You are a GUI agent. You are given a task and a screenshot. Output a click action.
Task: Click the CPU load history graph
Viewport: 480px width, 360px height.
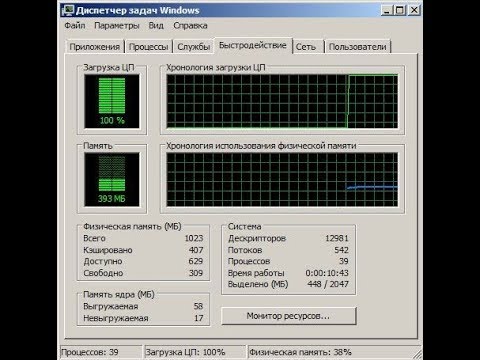[282, 101]
